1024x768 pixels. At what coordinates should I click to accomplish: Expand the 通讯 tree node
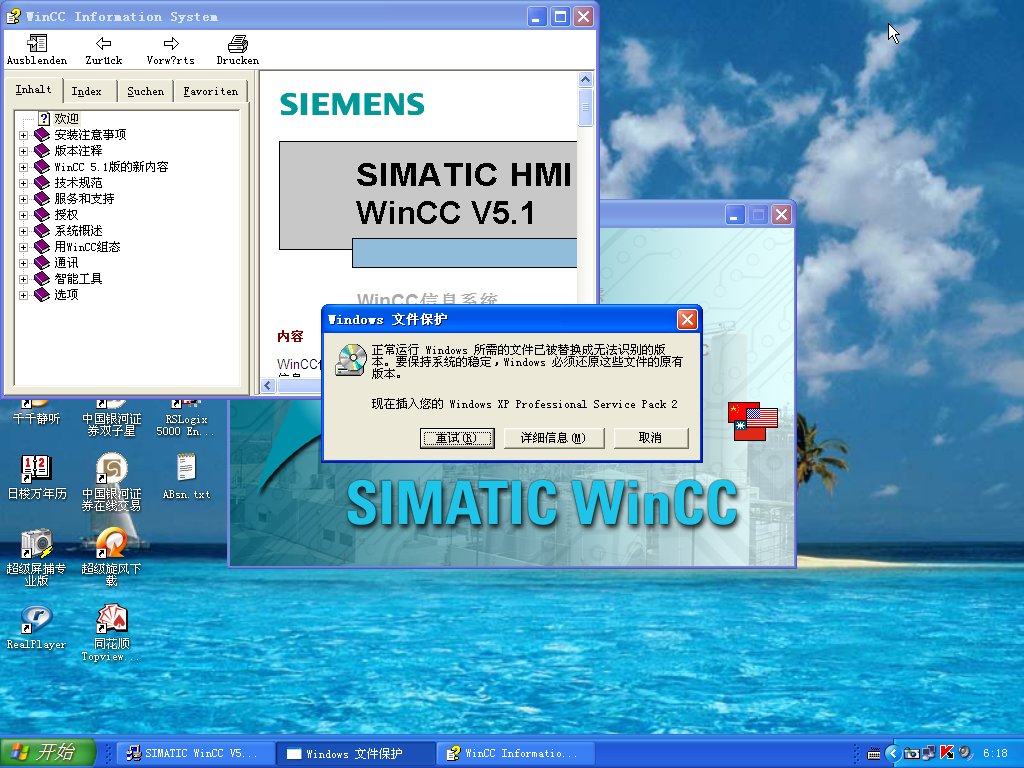(x=24, y=263)
